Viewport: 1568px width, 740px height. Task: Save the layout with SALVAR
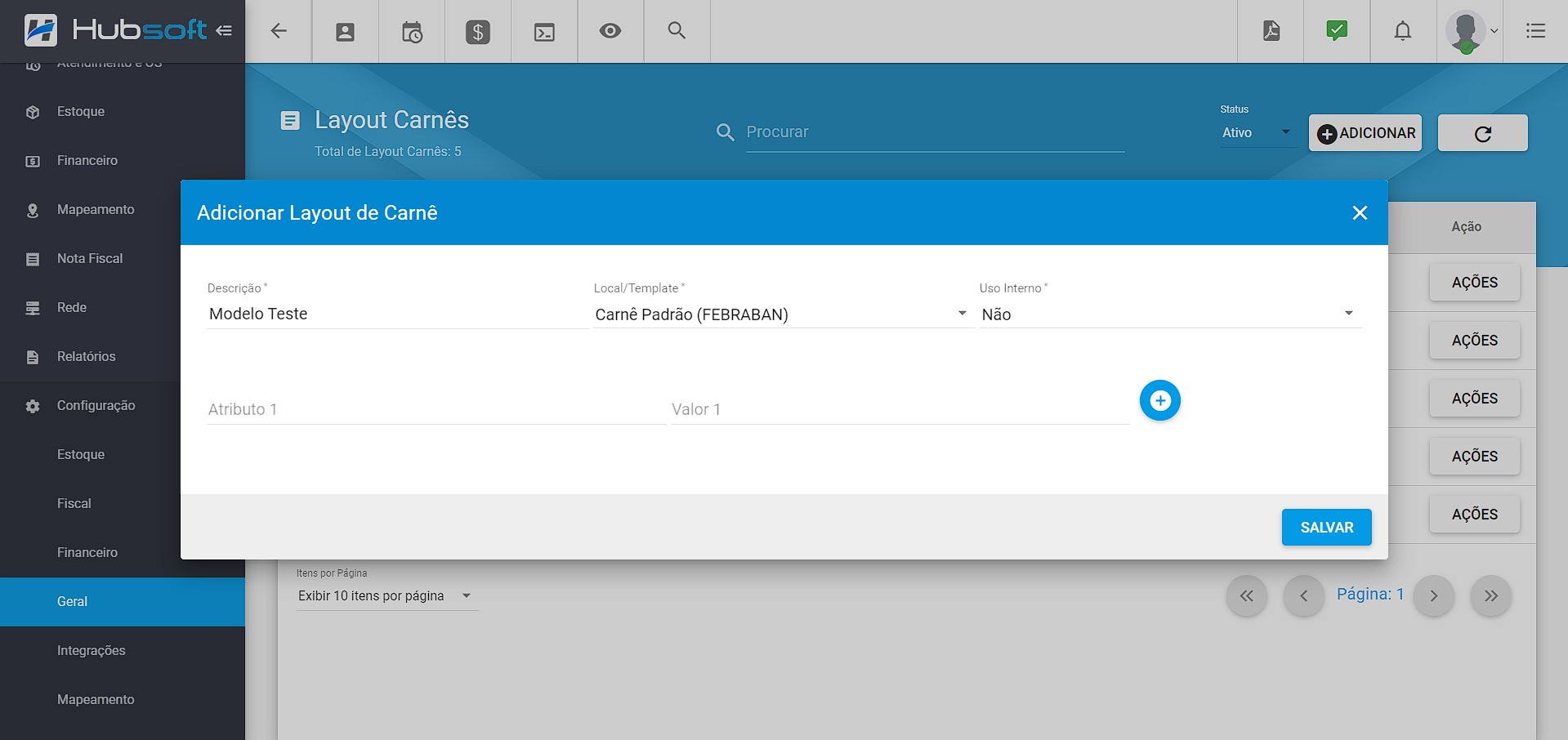(1326, 528)
